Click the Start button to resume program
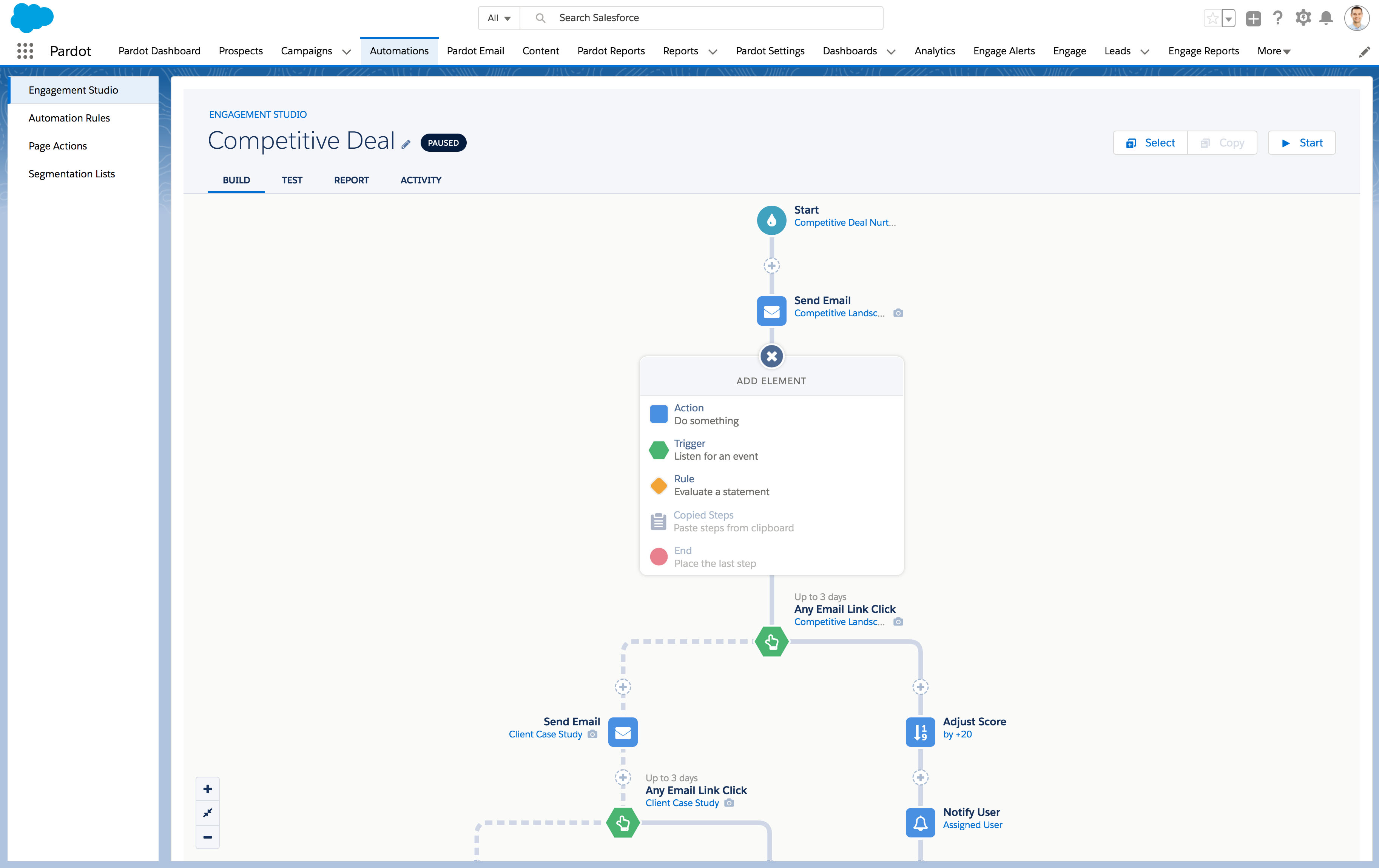This screenshot has width=1379, height=868. pyautogui.click(x=1303, y=142)
